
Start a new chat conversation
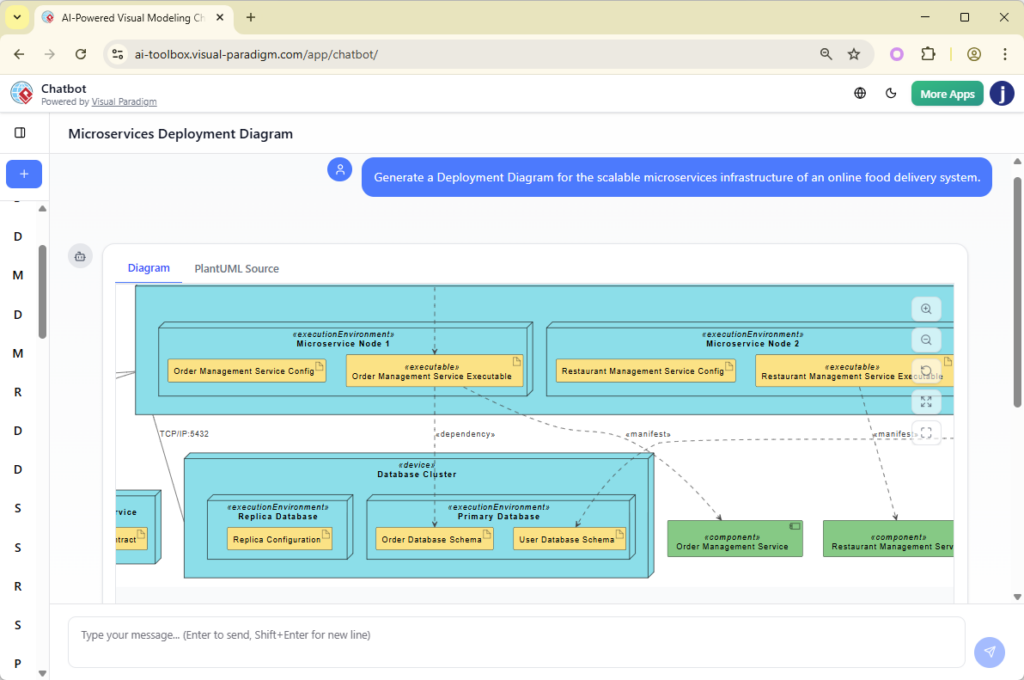[23, 173]
